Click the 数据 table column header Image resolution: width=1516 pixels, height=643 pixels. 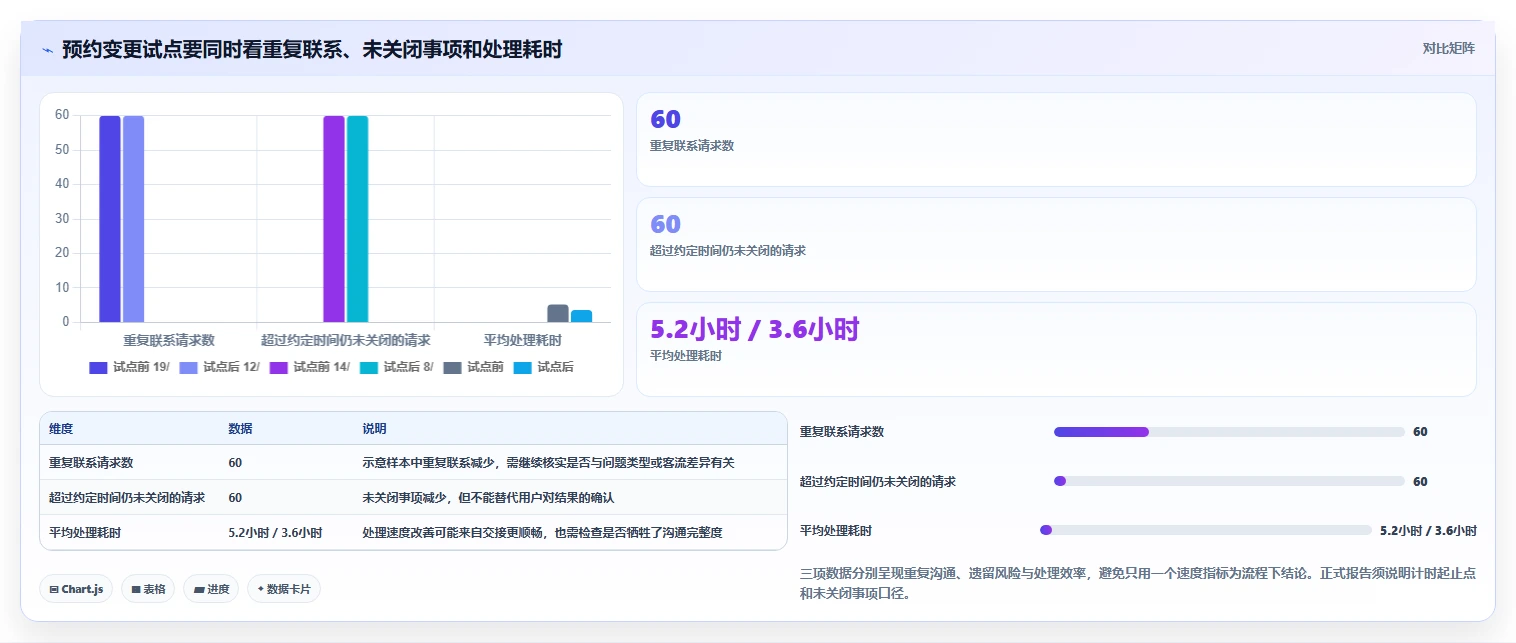pos(241,429)
